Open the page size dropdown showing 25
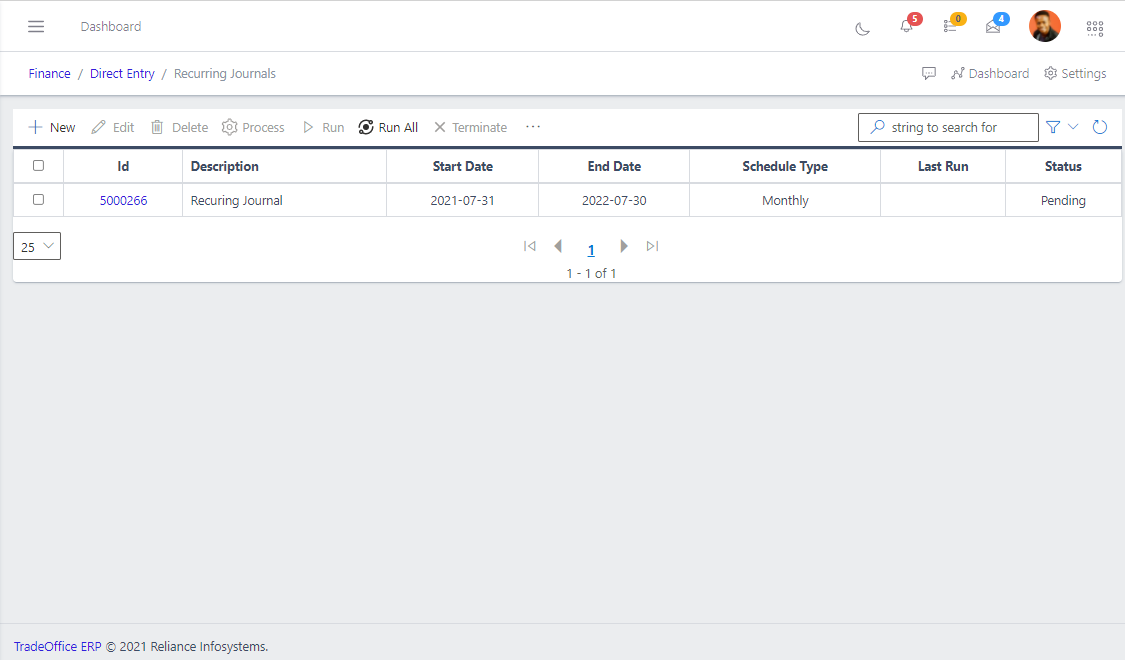The width and height of the screenshot is (1125, 660). click(x=36, y=245)
